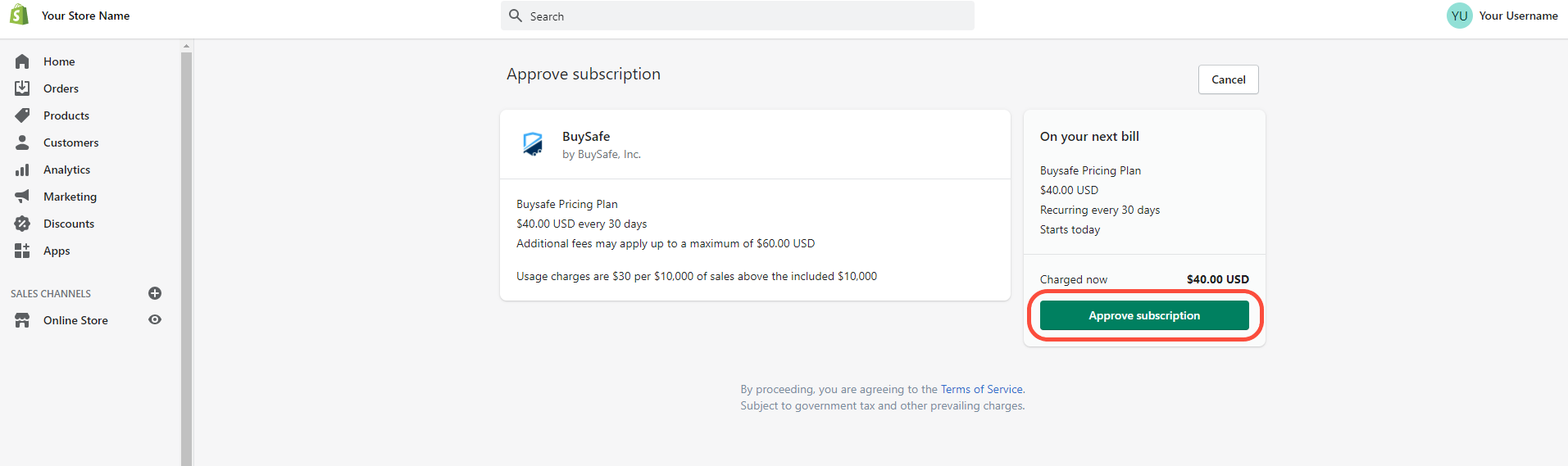Screen dimensions: 1568x466
Task: Click the Orders inbox icon
Action: [x=22, y=88]
